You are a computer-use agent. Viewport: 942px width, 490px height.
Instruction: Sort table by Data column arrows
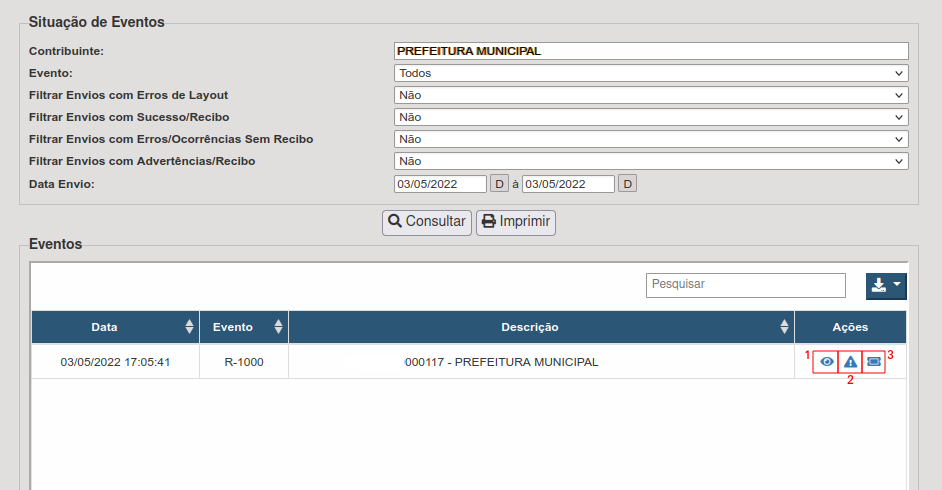tap(189, 327)
